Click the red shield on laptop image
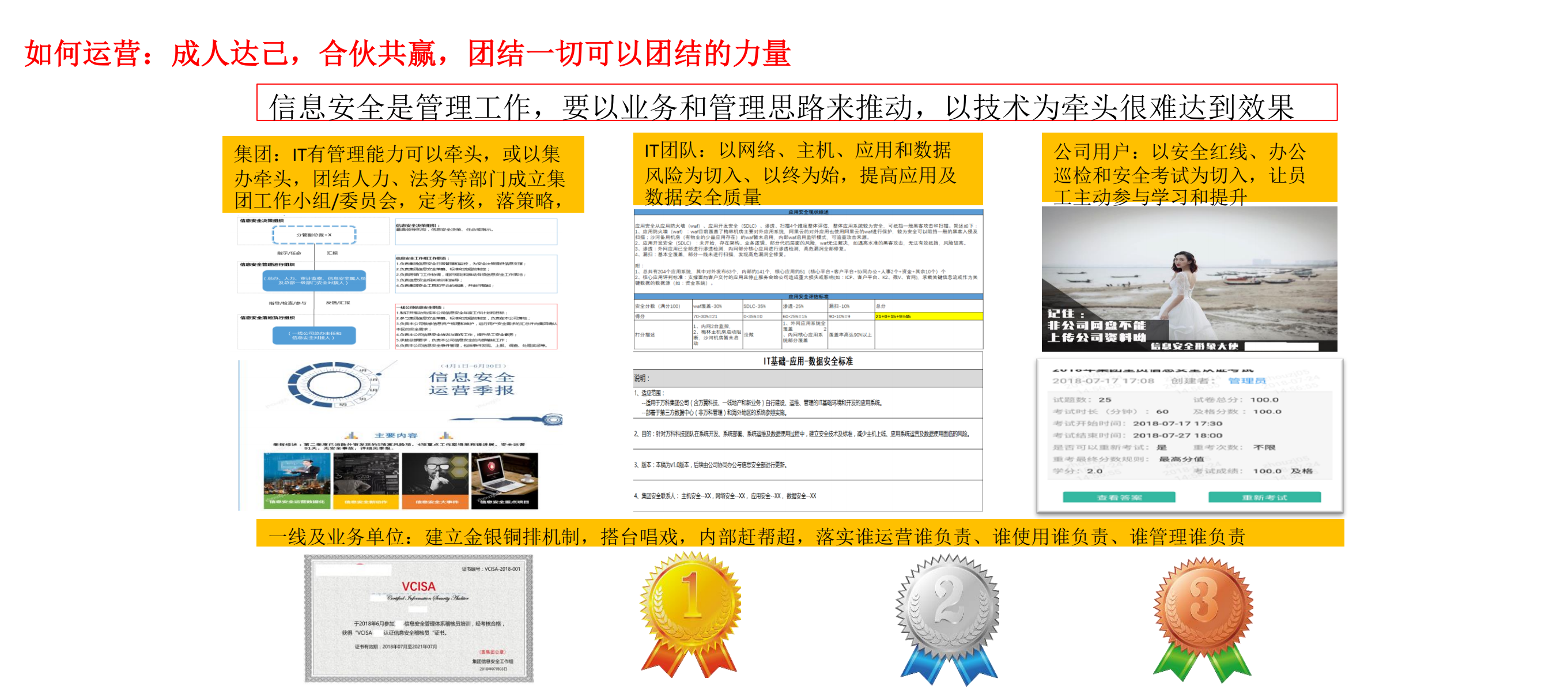 coord(493,467)
